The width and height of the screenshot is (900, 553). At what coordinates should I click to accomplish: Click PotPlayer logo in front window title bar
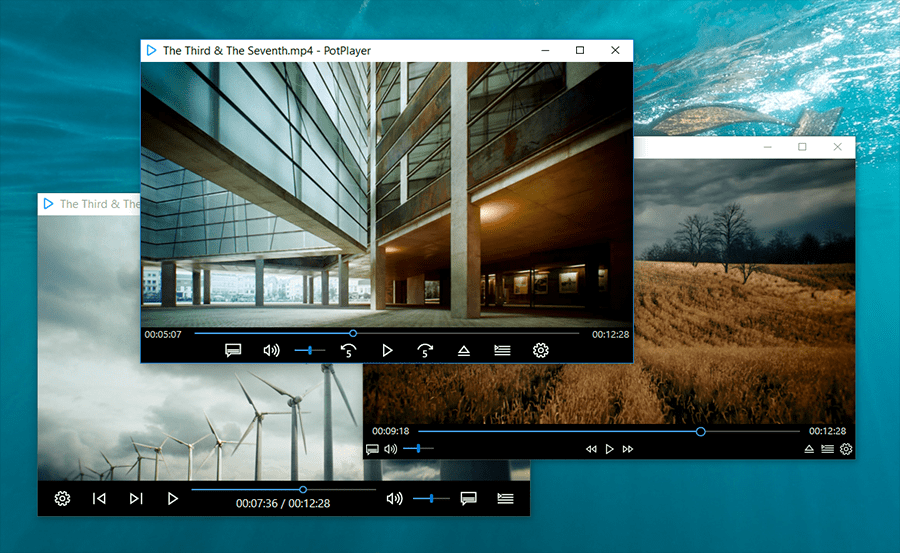click(151, 50)
